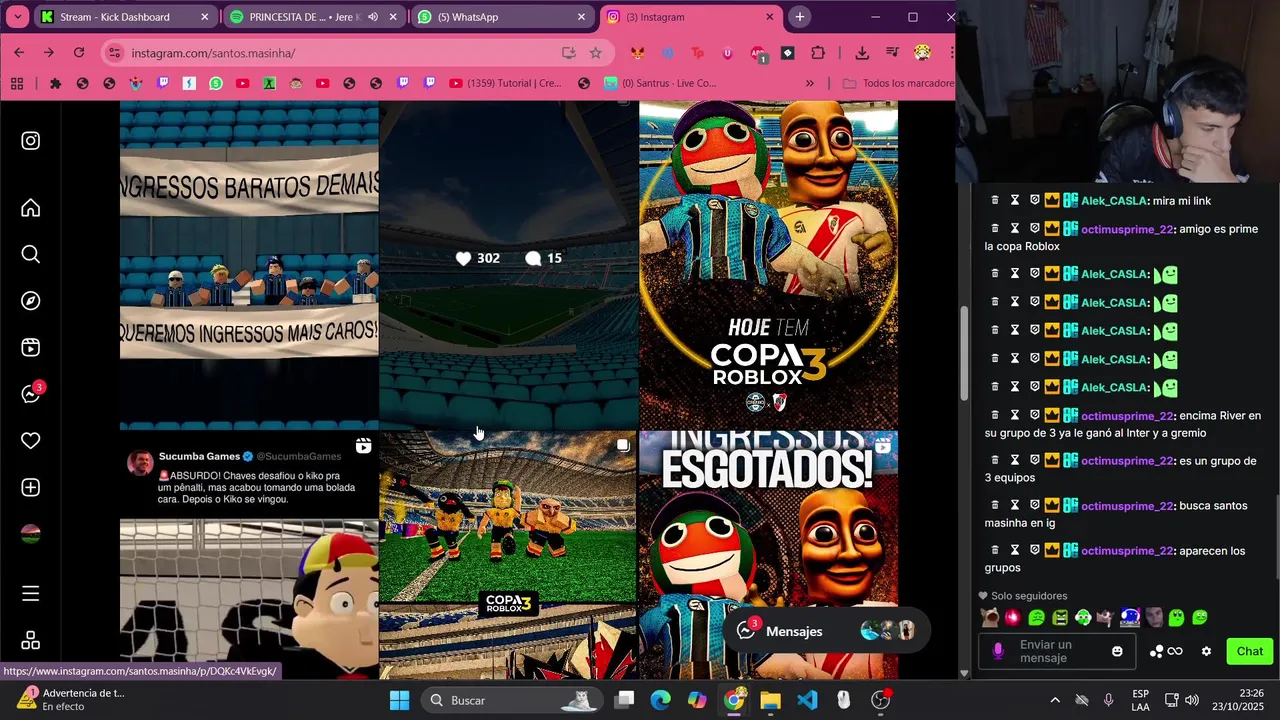
Task: Mute audio on Spotify tab
Action: coord(373,17)
